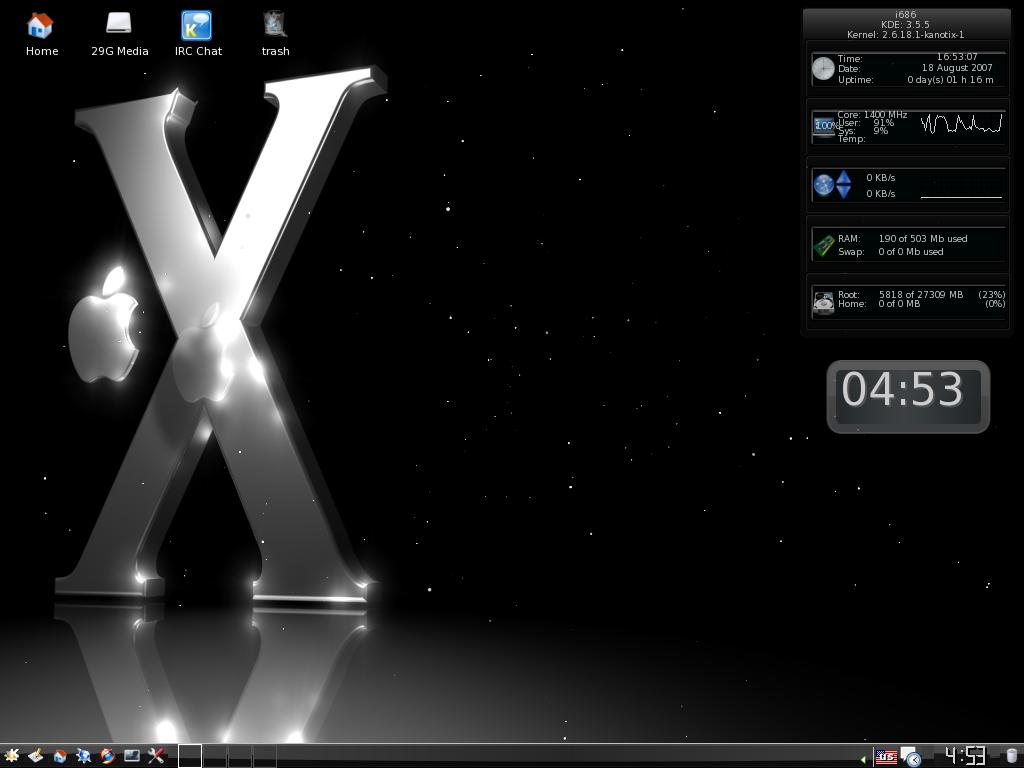1024x768 pixels.
Task: Click the network globe icon
Action: [x=823, y=185]
